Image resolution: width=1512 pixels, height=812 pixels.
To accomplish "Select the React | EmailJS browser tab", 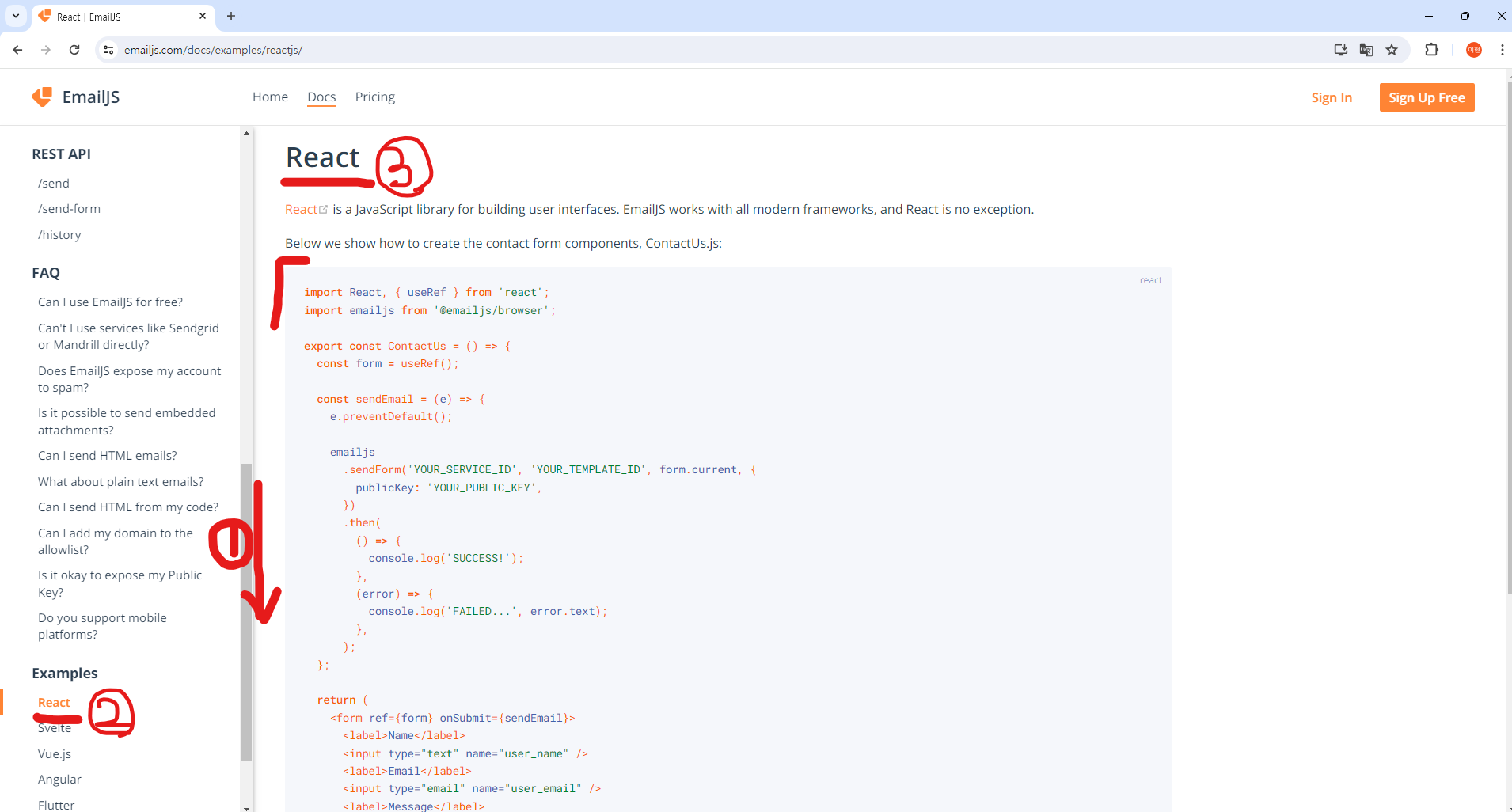I will 123,17.
